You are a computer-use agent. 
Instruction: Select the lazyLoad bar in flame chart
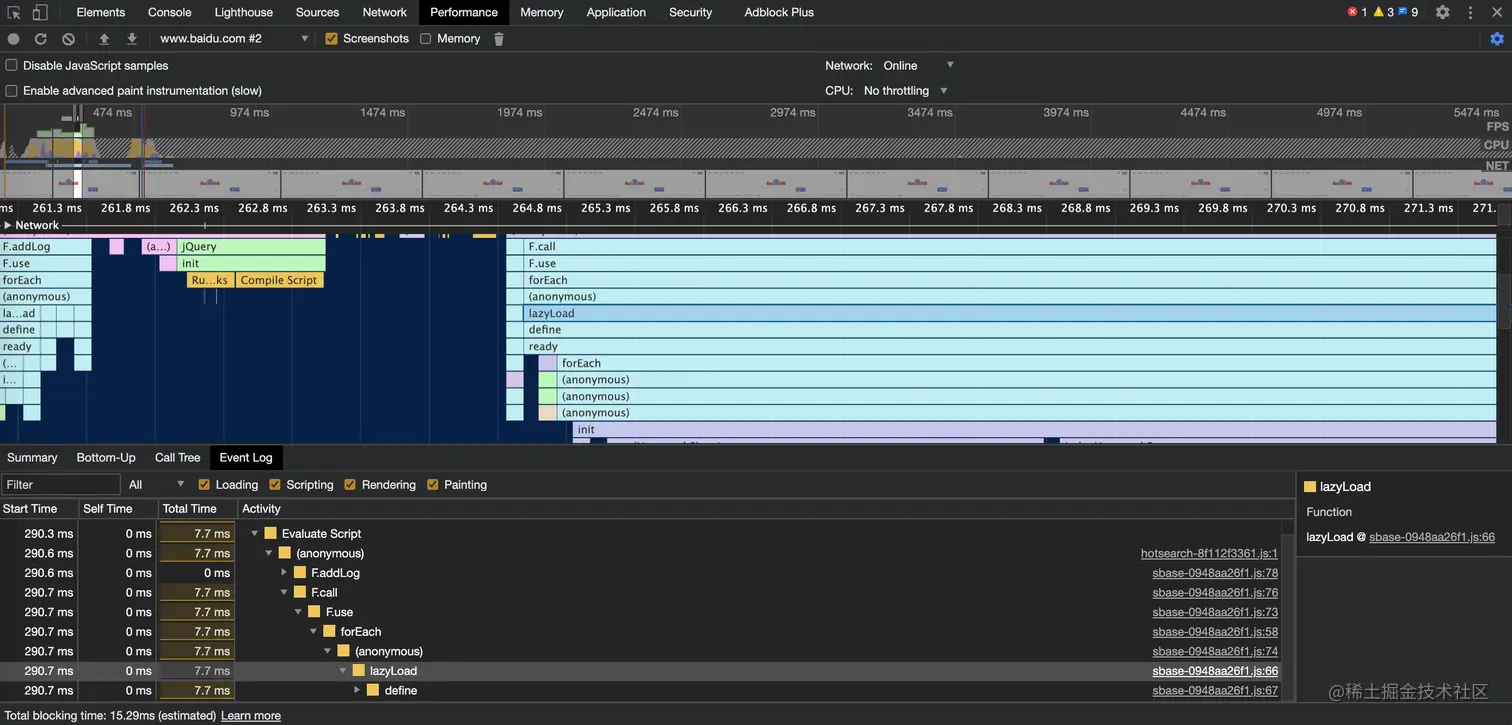(1010, 314)
